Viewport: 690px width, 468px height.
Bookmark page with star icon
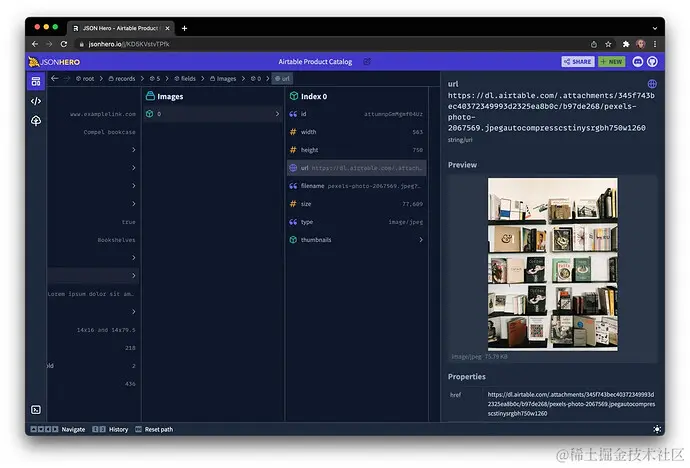tap(608, 44)
